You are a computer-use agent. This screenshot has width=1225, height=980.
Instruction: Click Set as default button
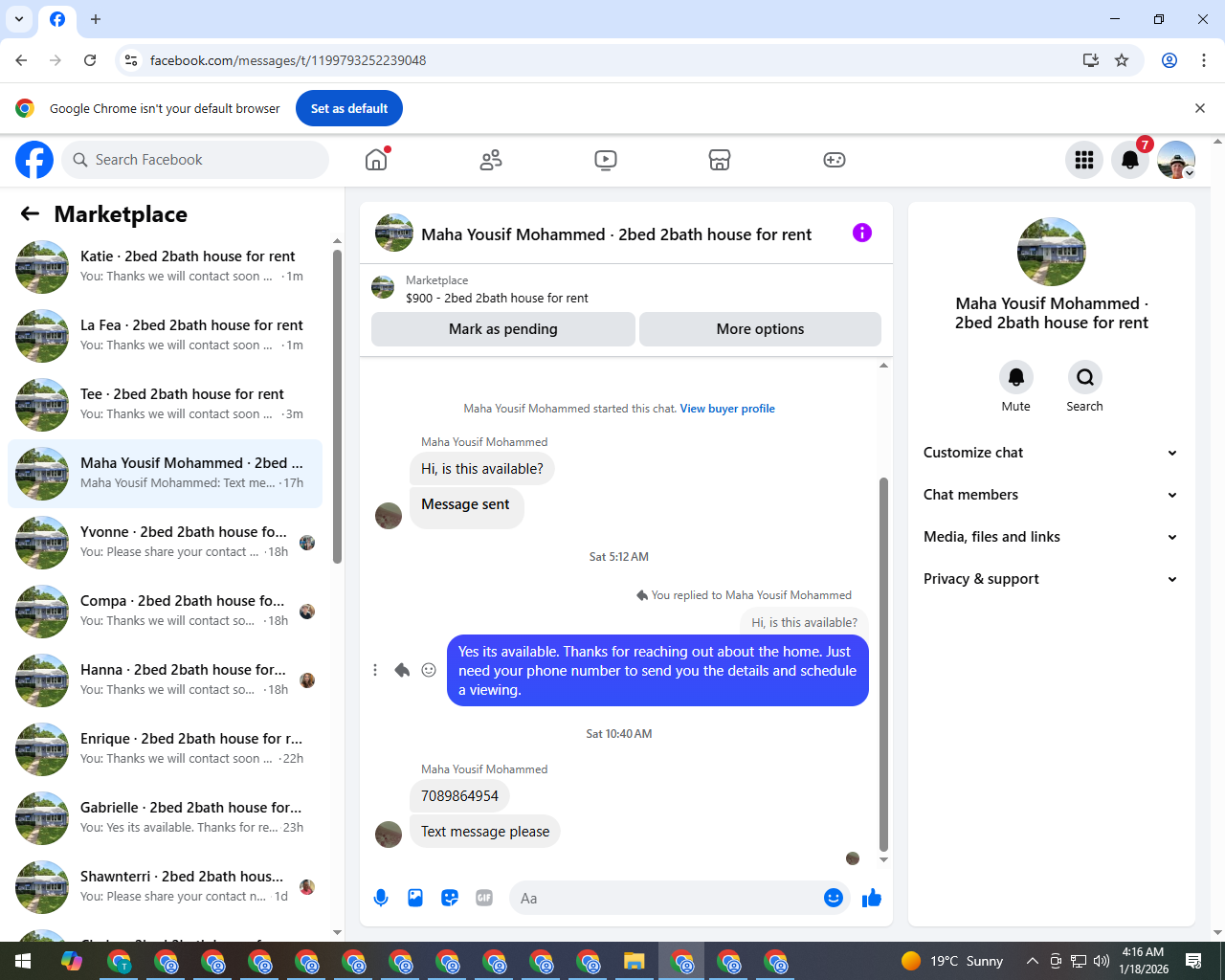[349, 108]
